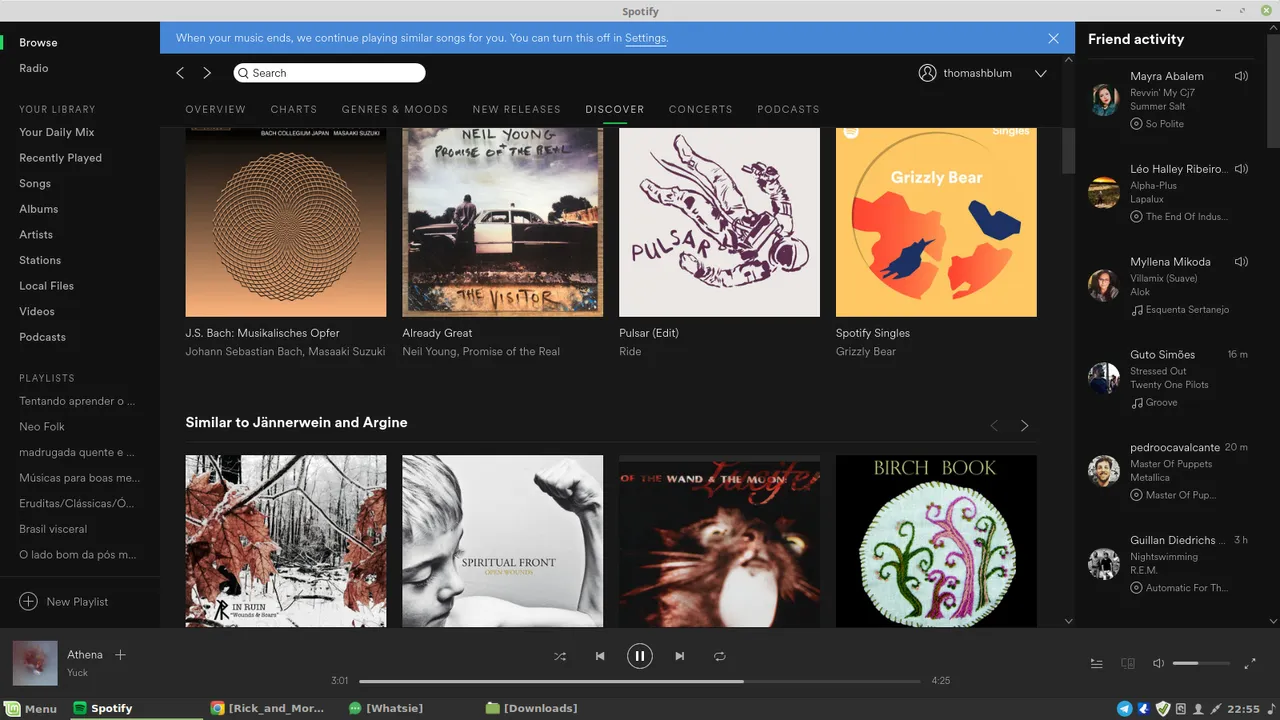This screenshot has width=1280, height=720.
Task: Open the Neo Folk playlist
Action: [42, 426]
